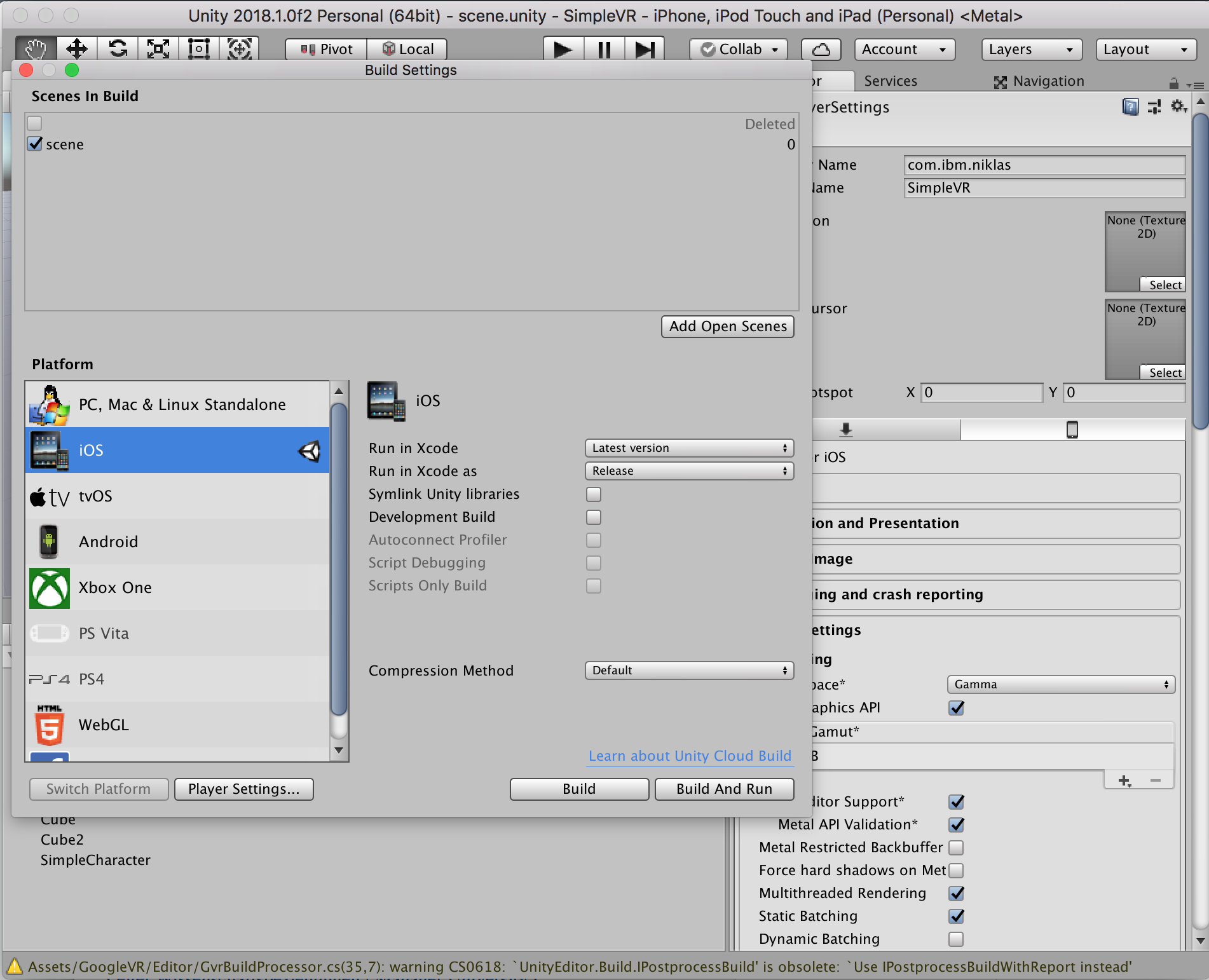Select the Xbox One platform
This screenshot has width=1209, height=980.
177,587
